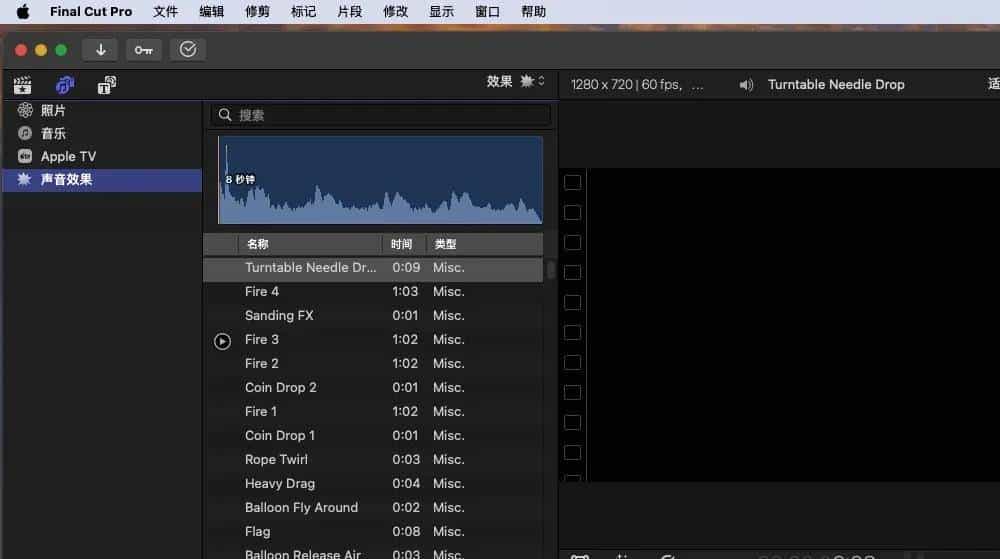Click the import media down-arrow button
Image resolution: width=1000 pixels, height=559 pixels.
(100, 50)
